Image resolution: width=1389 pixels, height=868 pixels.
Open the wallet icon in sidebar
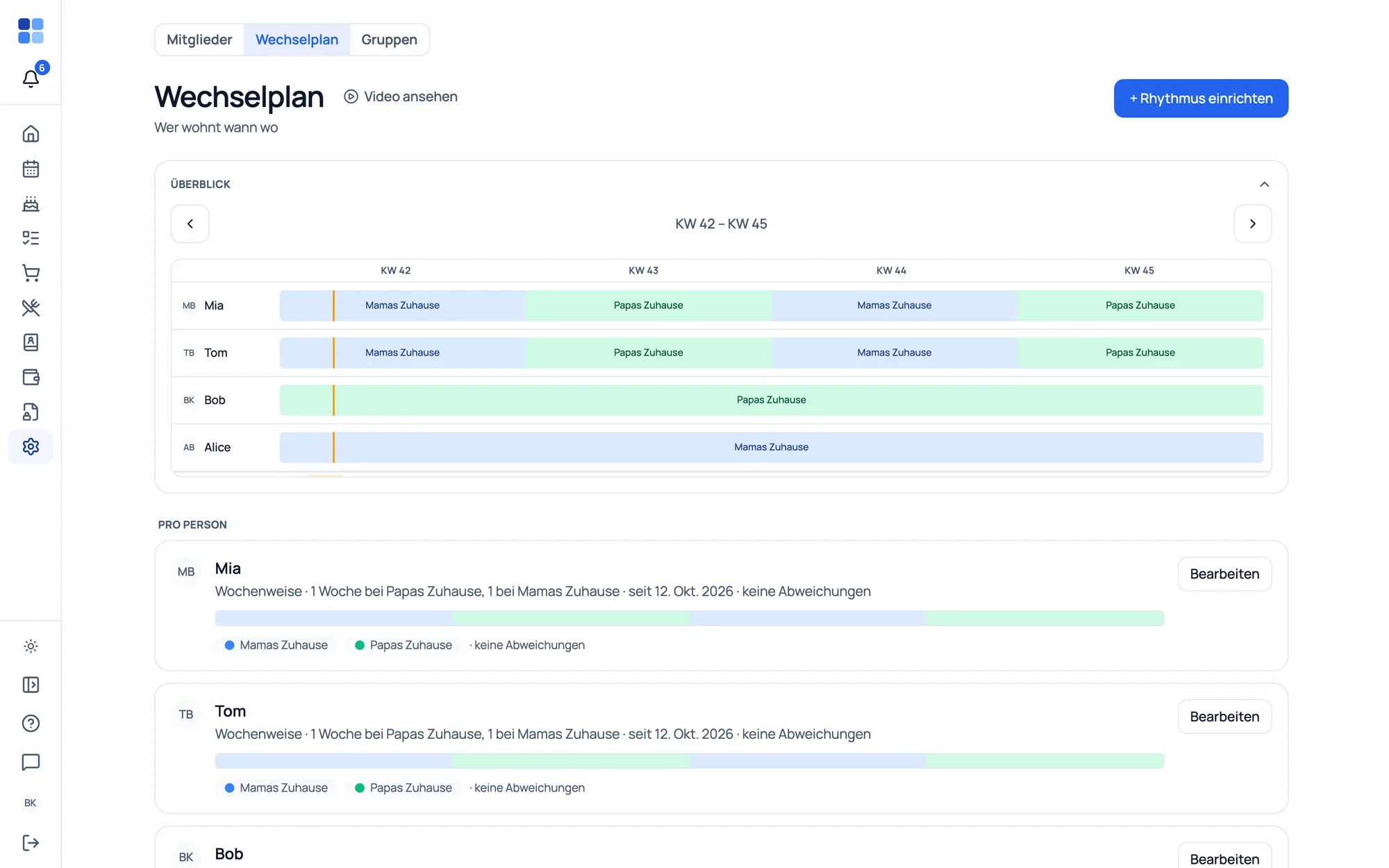[x=31, y=377]
